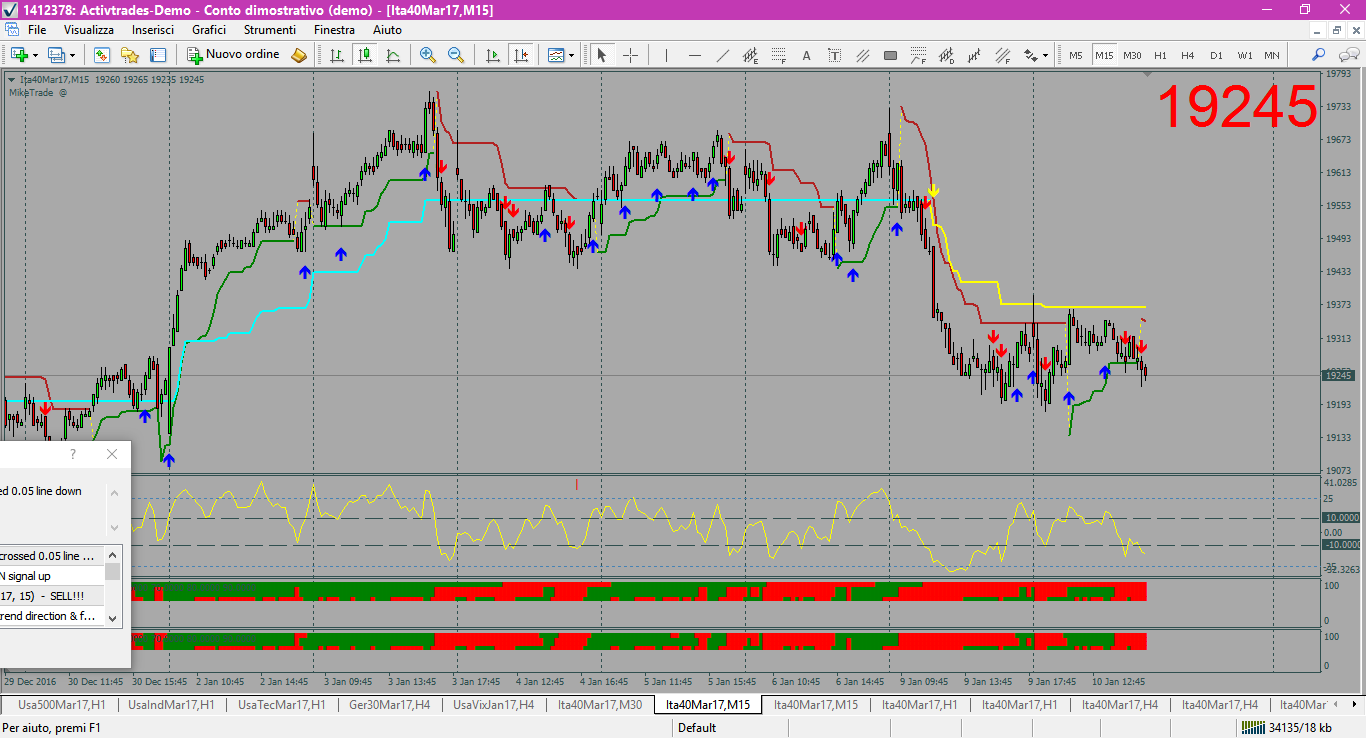Viewport: 1366px width, 738px height.
Task: Switch to H1 timeframe
Action: tap(1160, 55)
